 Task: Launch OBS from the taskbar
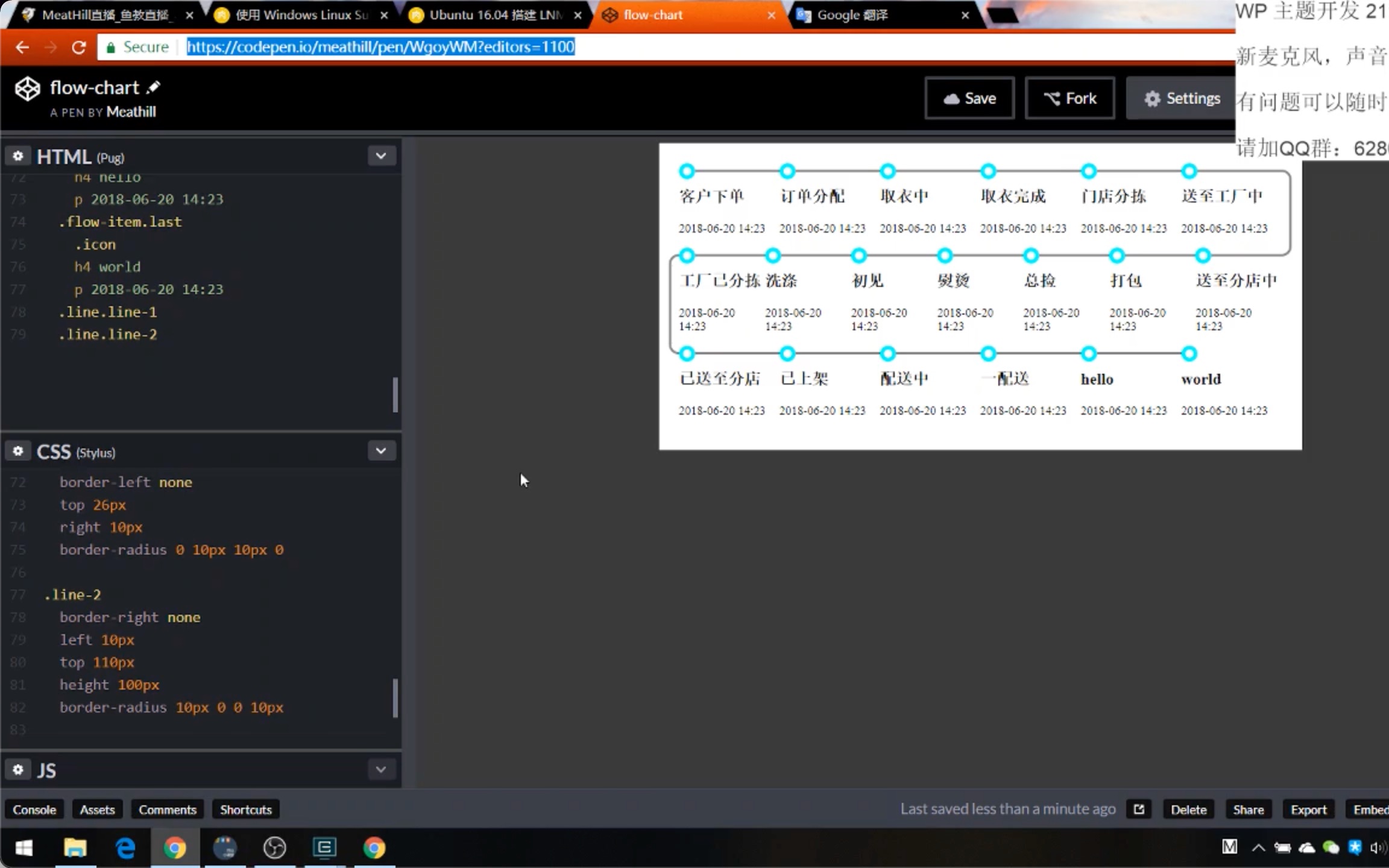point(274,848)
